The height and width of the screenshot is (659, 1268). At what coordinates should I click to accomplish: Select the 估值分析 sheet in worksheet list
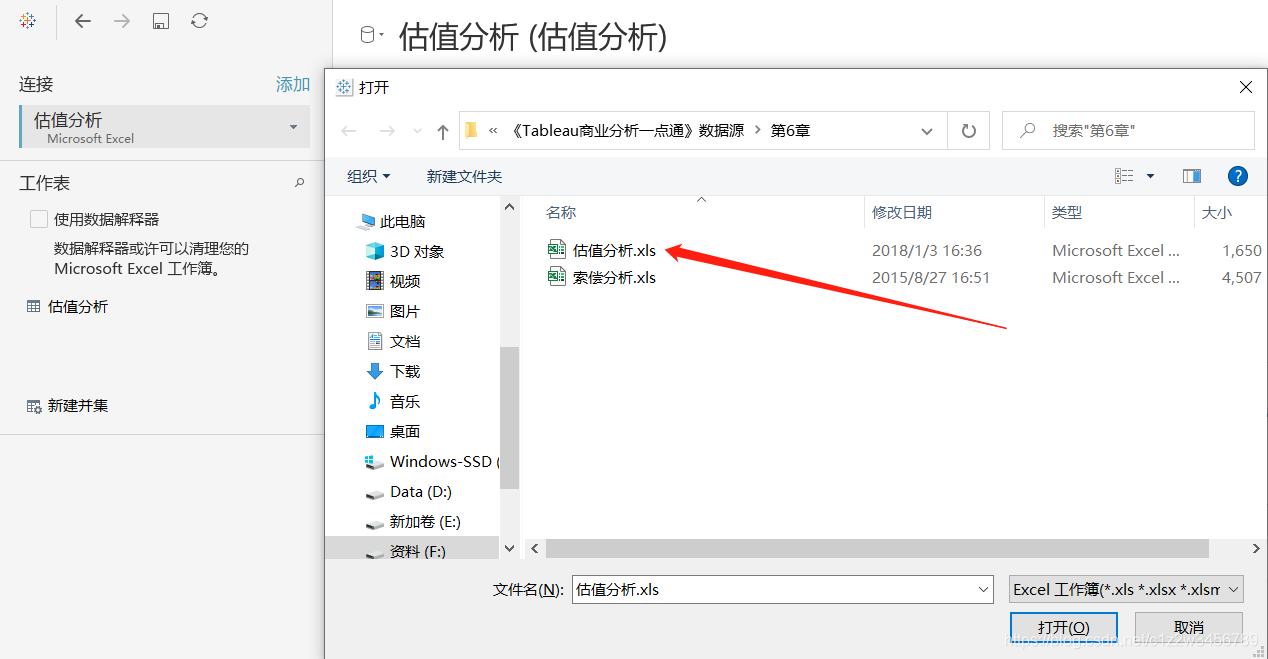pos(78,307)
